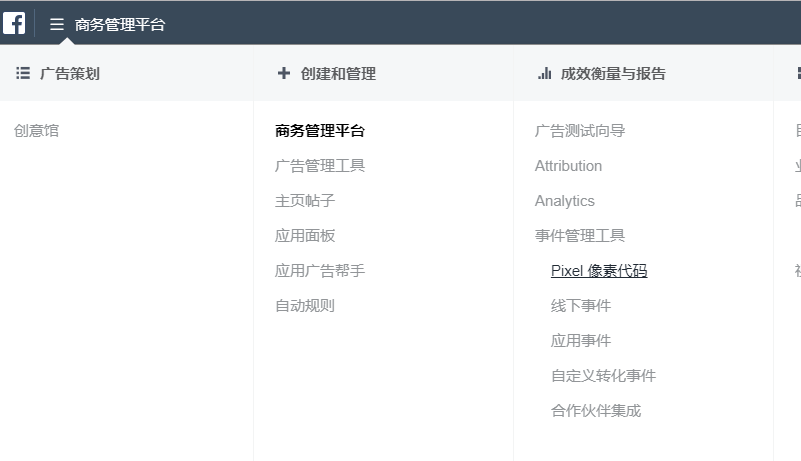The height and width of the screenshot is (461, 801).
Task: Open 应用面板
Action: (305, 236)
